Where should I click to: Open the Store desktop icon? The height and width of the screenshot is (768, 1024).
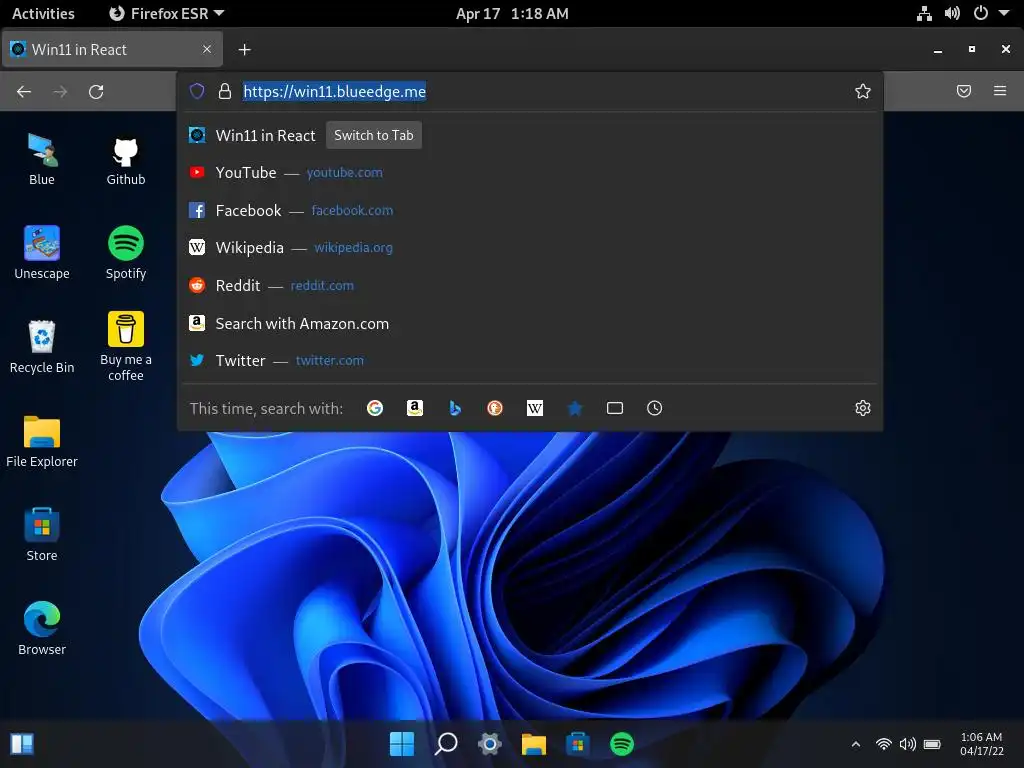(42, 536)
